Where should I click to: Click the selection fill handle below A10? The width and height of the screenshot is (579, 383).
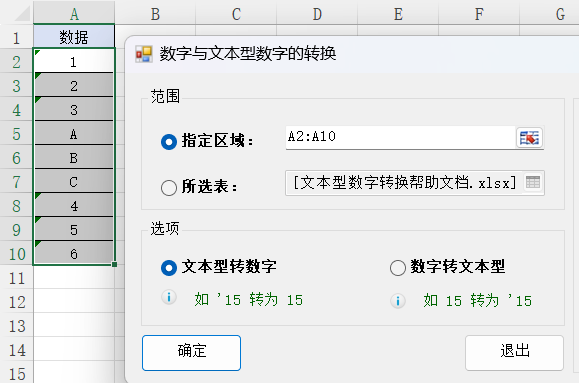[x=114, y=264]
